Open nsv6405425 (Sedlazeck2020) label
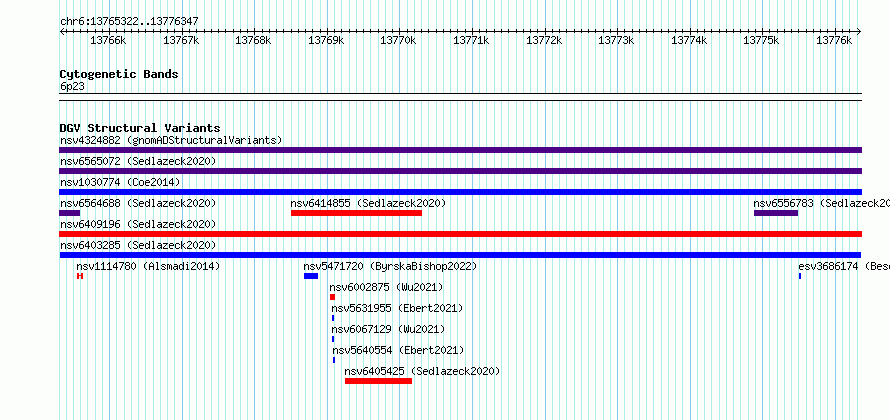 422,371
